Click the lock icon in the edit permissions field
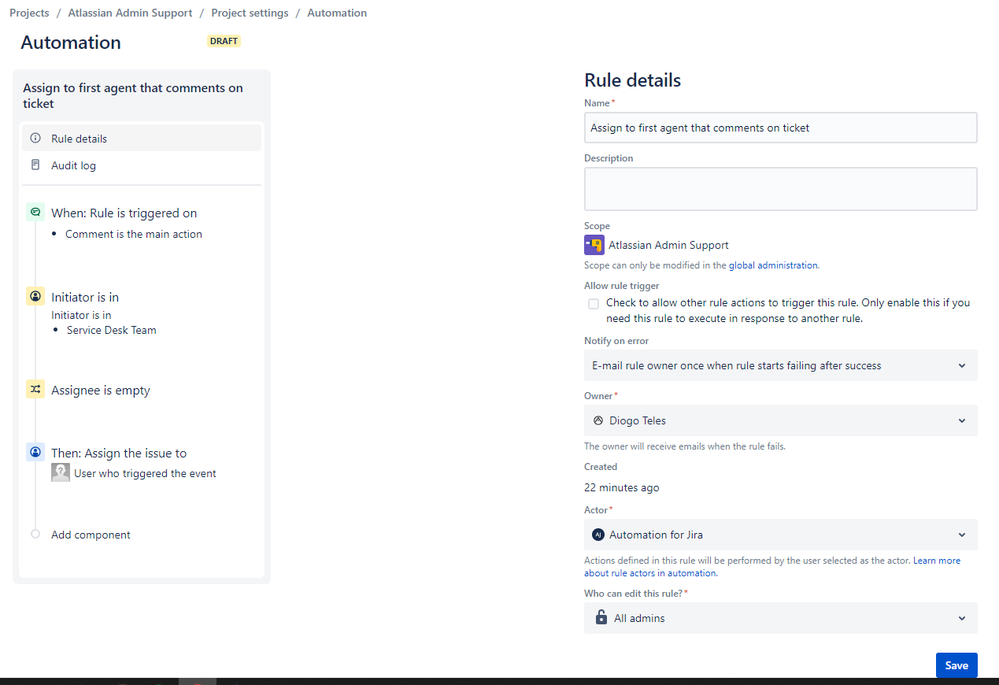Screen dimensions: 999x685 point(598,618)
